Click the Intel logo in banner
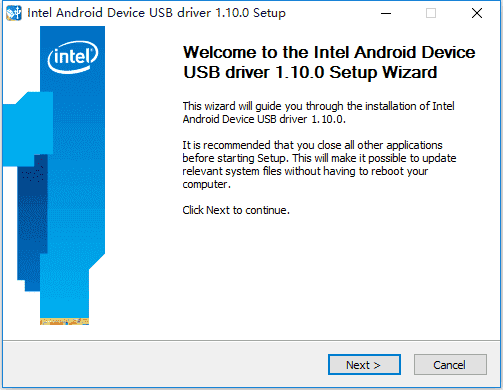This screenshot has height=390, width=503. tap(73, 57)
